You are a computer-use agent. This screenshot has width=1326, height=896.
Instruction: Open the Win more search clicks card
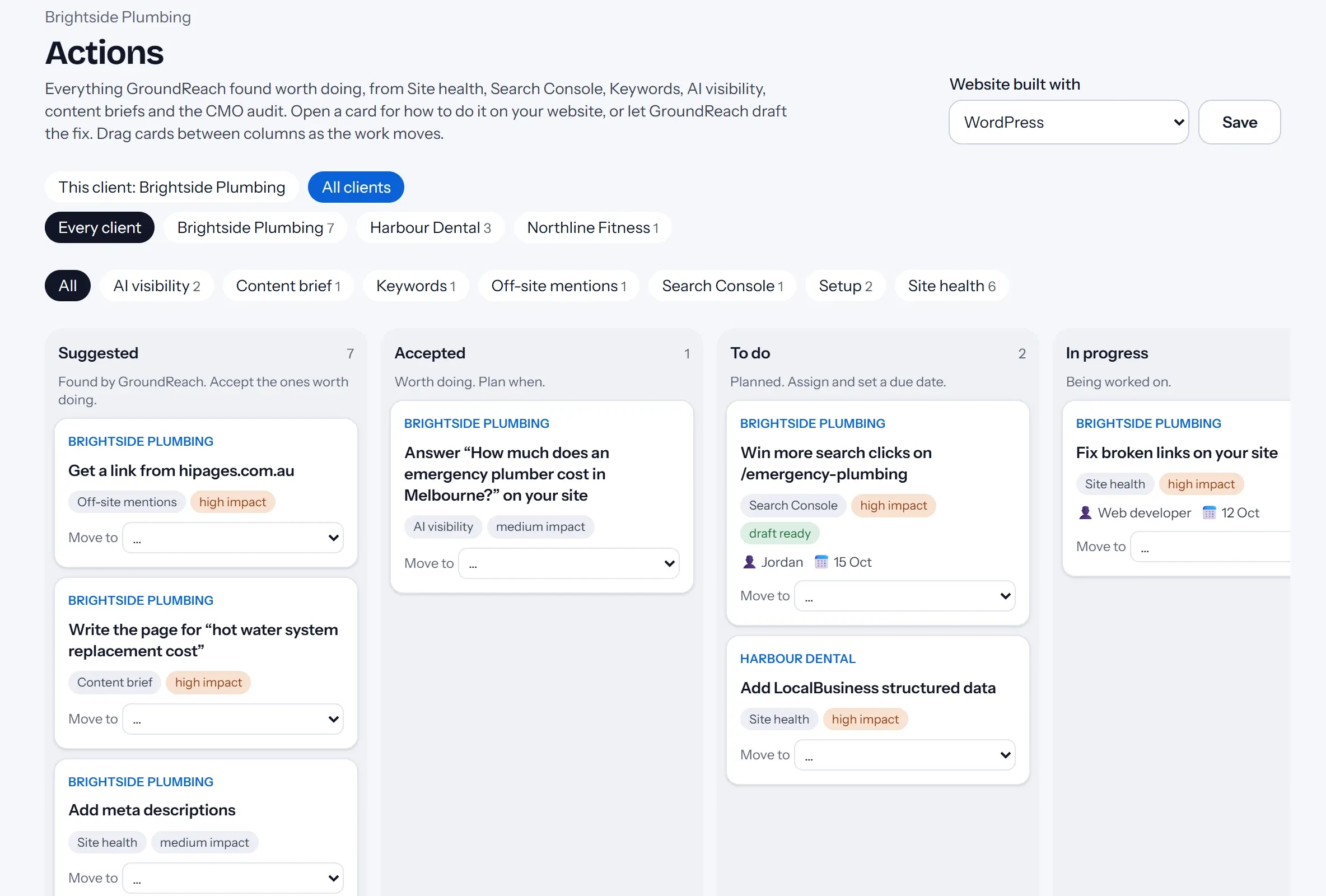click(836, 464)
